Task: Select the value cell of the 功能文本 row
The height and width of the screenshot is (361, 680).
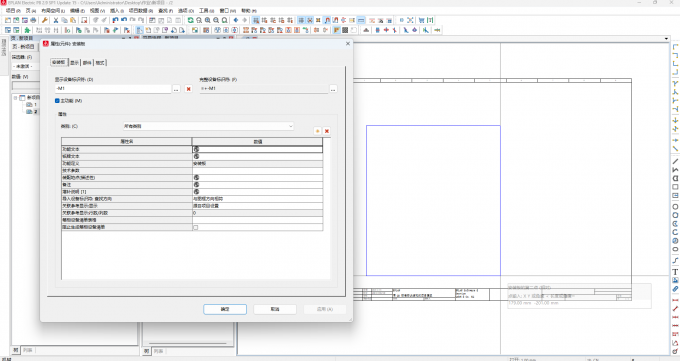Action: 258,149
